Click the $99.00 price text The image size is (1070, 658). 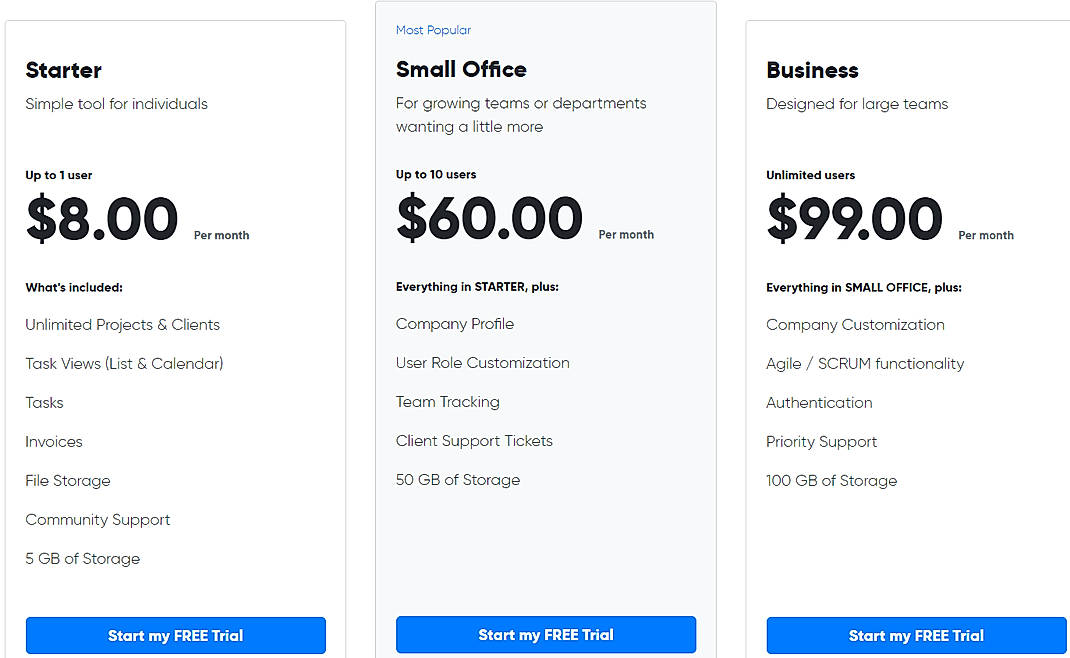click(x=854, y=220)
